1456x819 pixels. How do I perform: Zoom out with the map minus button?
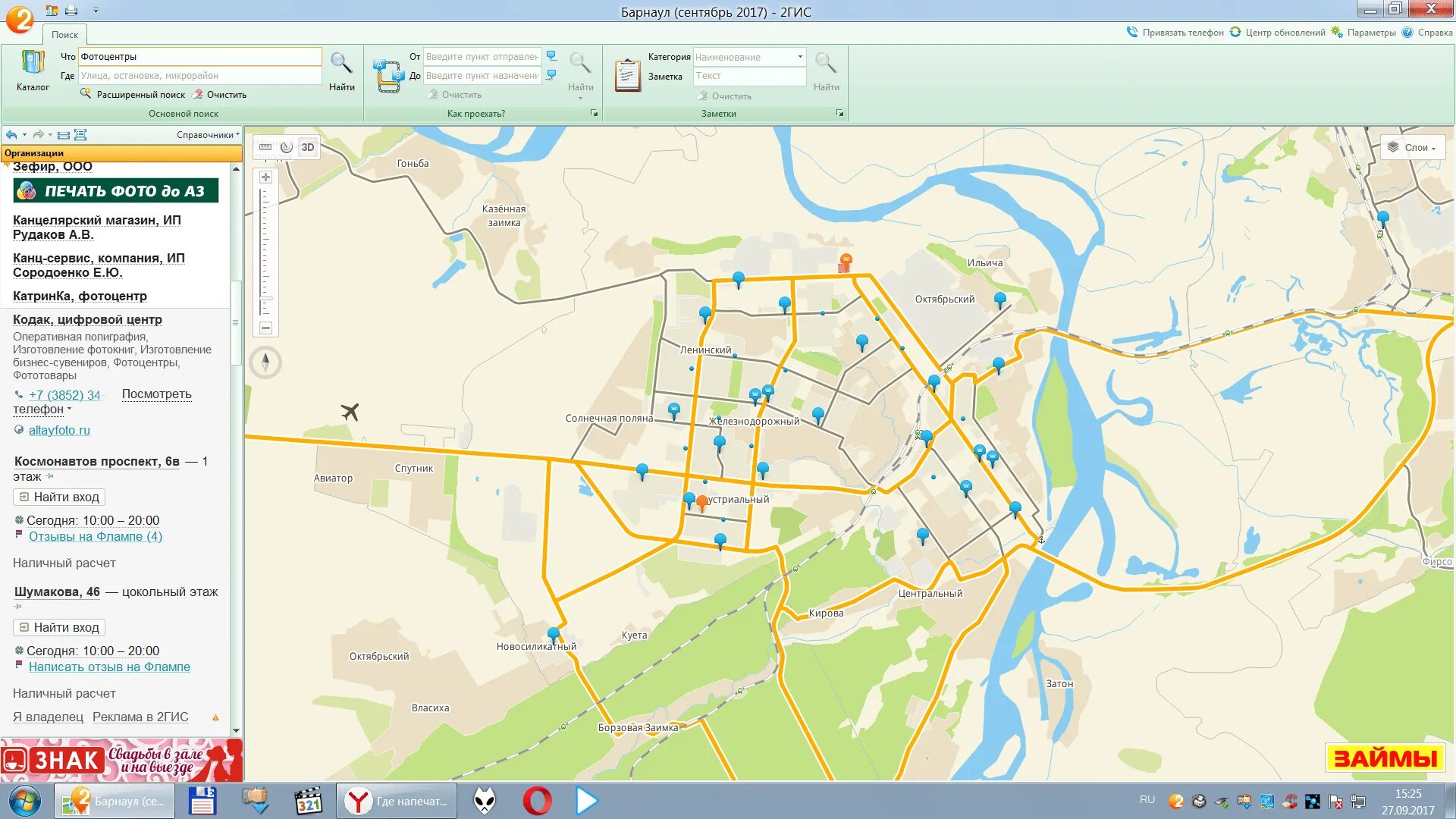pyautogui.click(x=265, y=328)
